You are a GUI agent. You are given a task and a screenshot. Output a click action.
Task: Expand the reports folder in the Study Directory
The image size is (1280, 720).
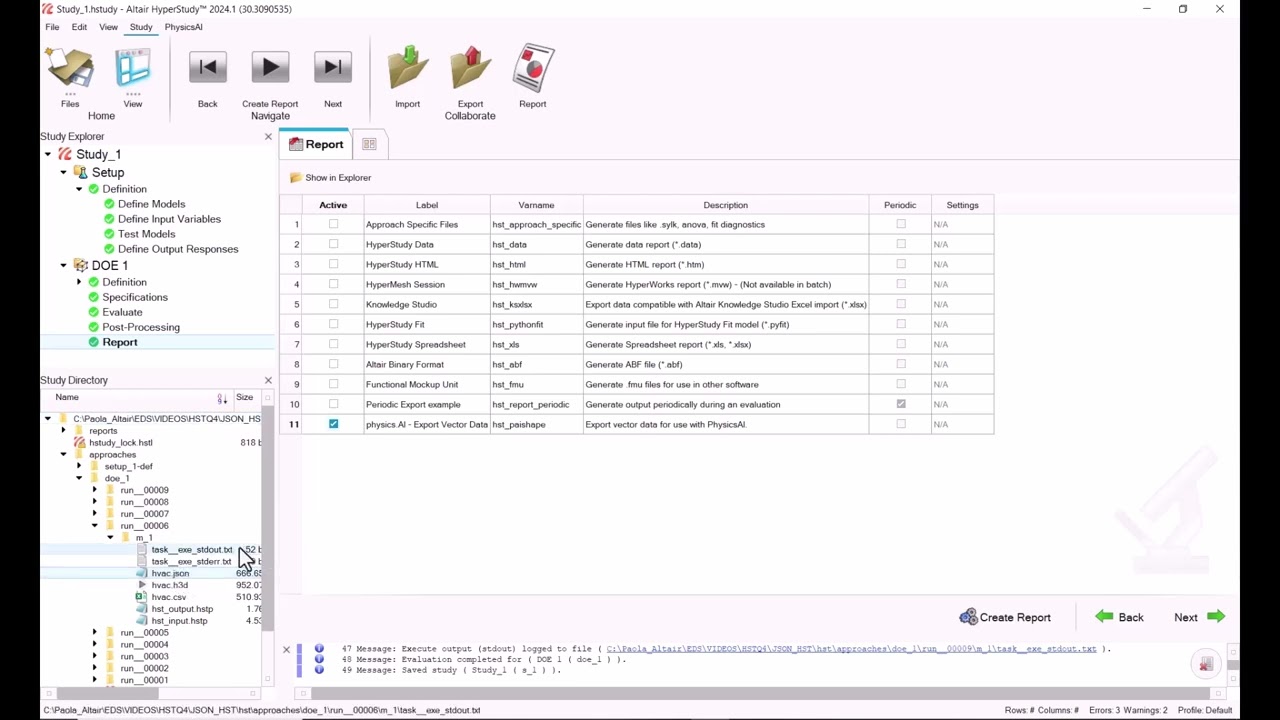point(63,431)
